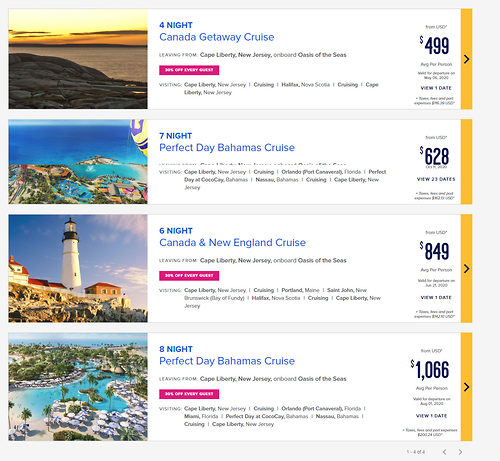
Task: Click the 30% off badge on Canada Getaway
Action: coord(189,70)
